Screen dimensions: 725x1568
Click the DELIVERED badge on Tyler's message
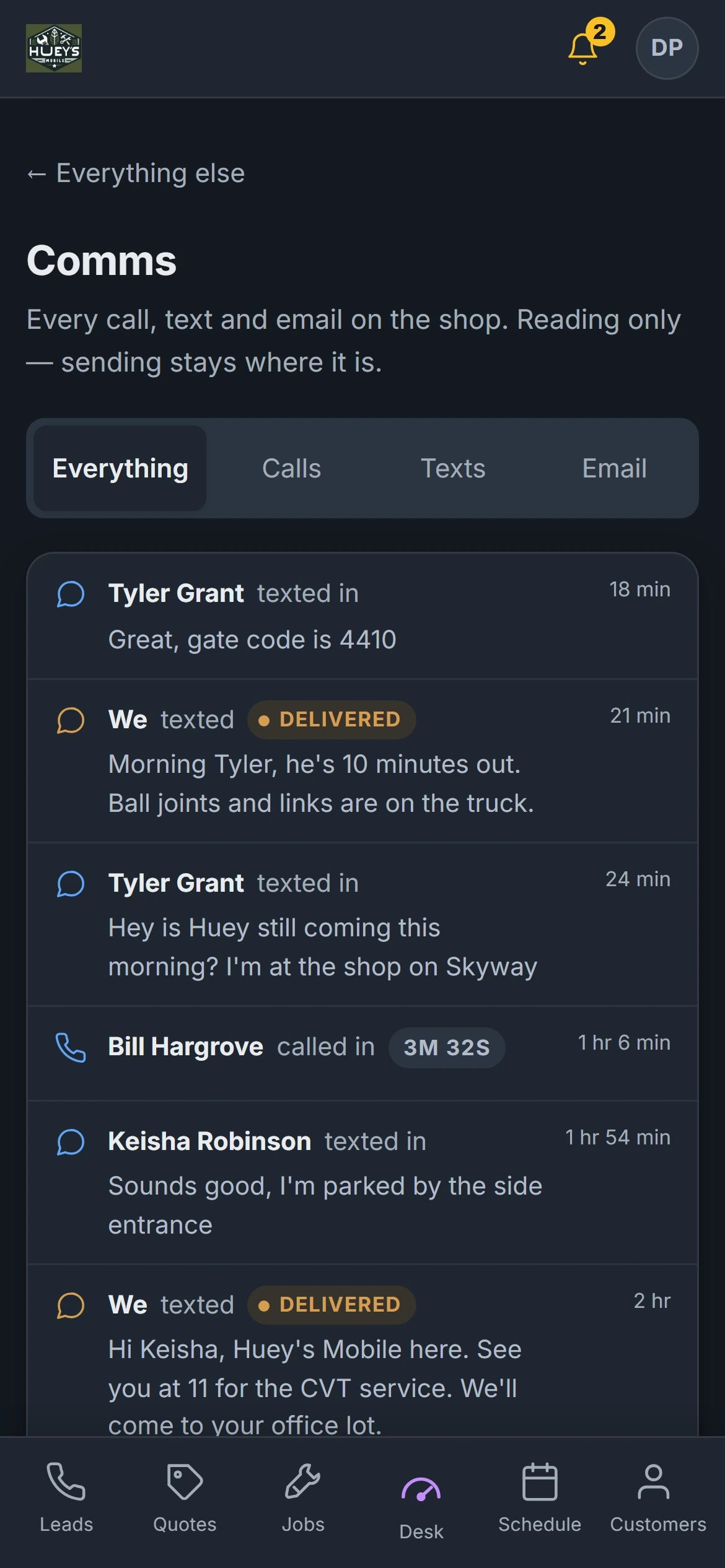click(x=332, y=720)
